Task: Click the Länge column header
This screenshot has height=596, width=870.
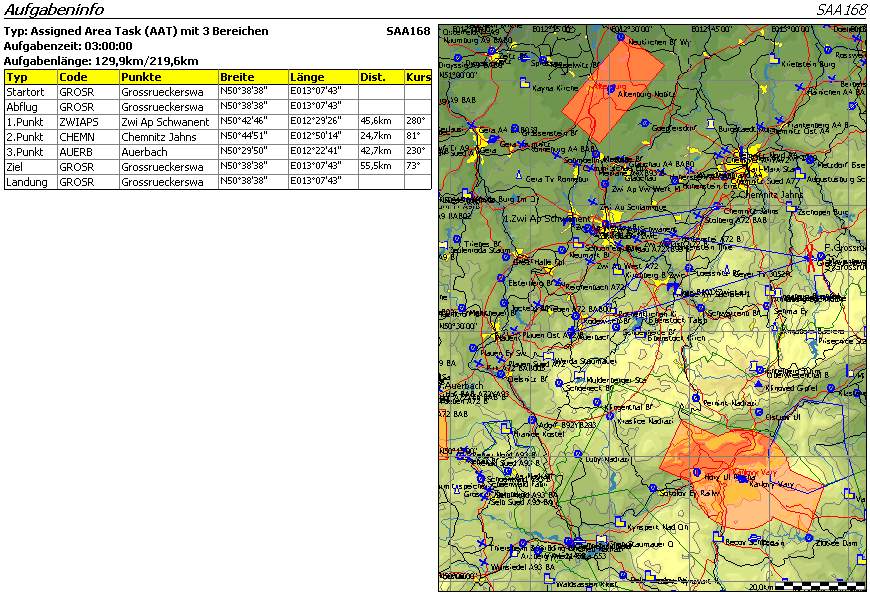Action: pos(323,77)
